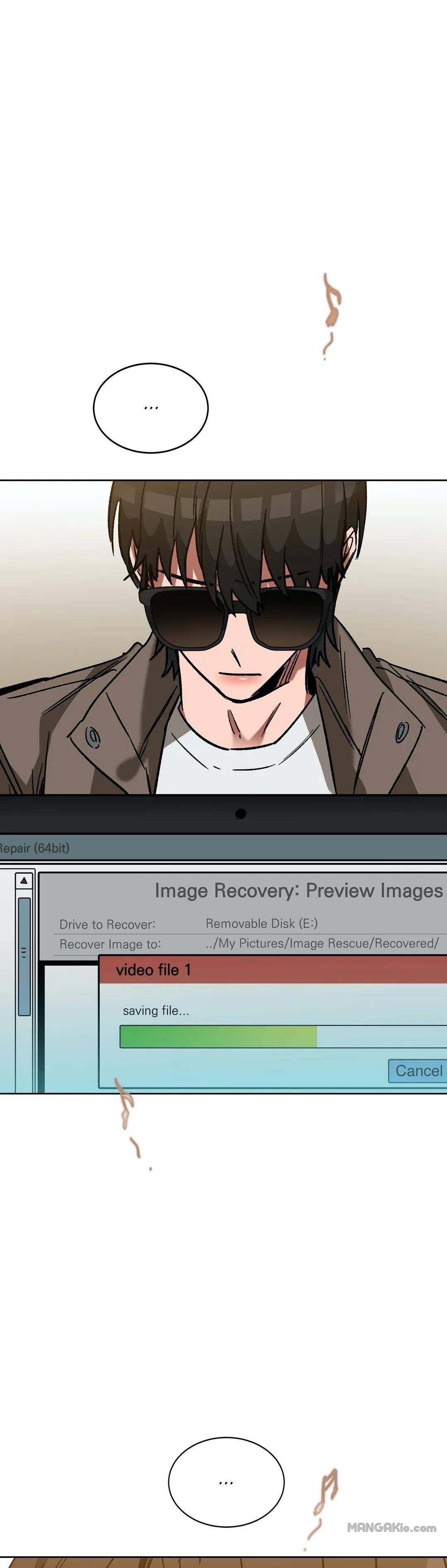Image resolution: width=447 pixels, height=1568 pixels.
Task: Open the MANGAKio.com watermark link
Action: tap(391, 1527)
